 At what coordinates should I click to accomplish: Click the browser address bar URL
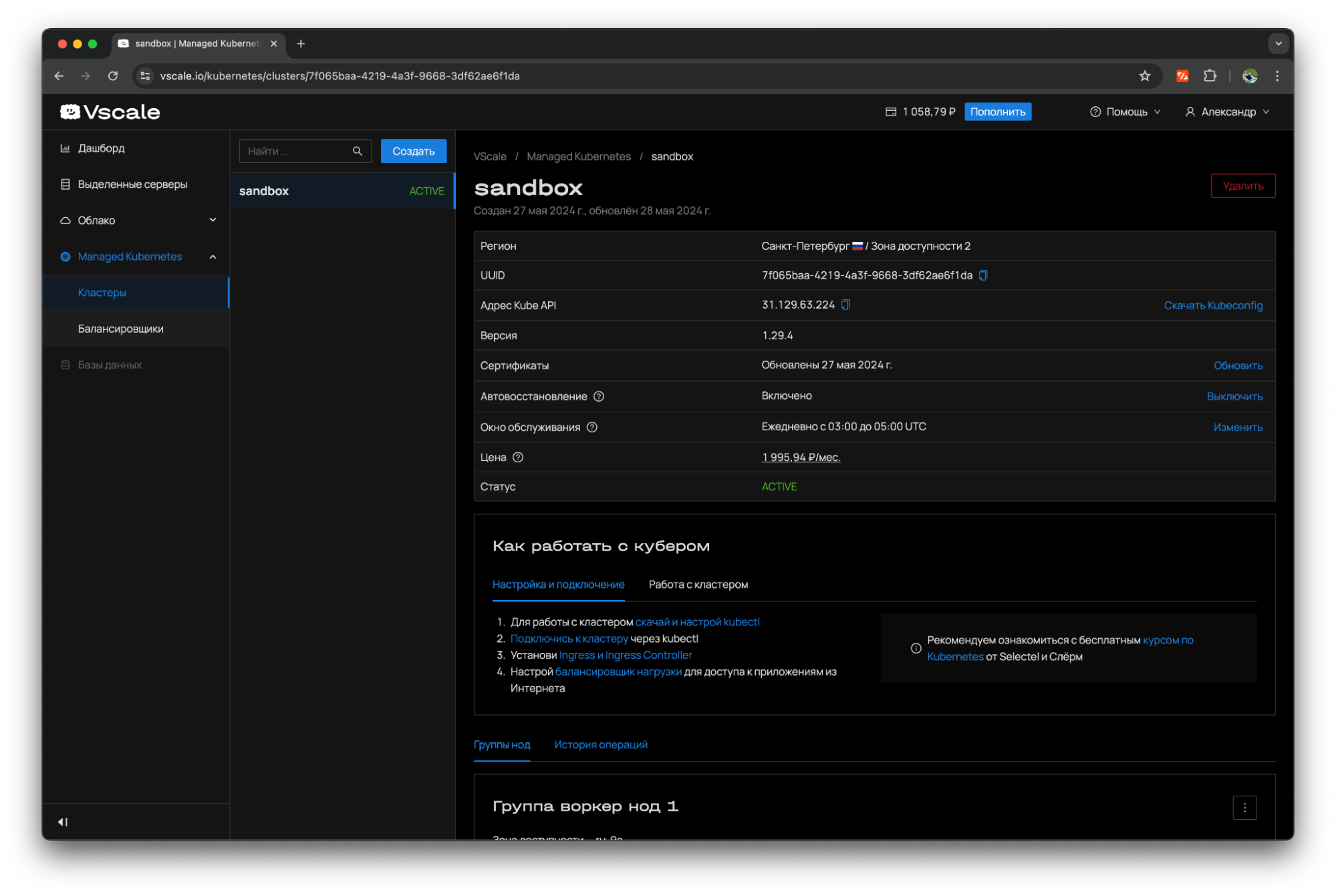(x=340, y=76)
